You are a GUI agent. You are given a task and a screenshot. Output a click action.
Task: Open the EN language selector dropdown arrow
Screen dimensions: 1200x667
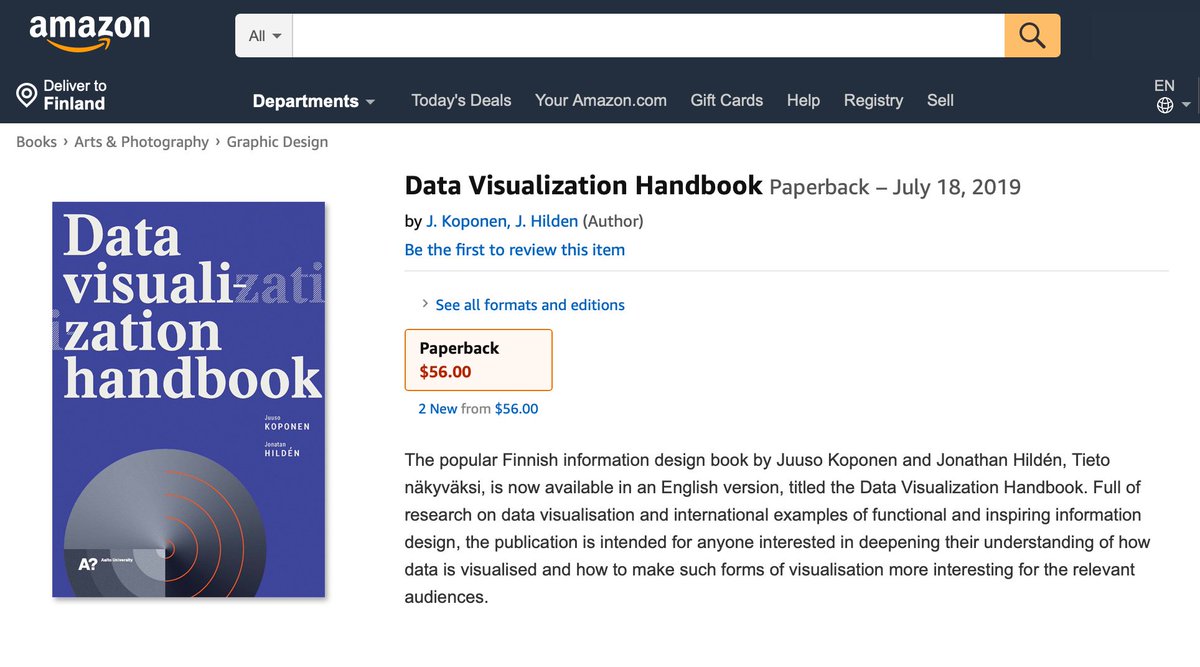[x=1186, y=105]
